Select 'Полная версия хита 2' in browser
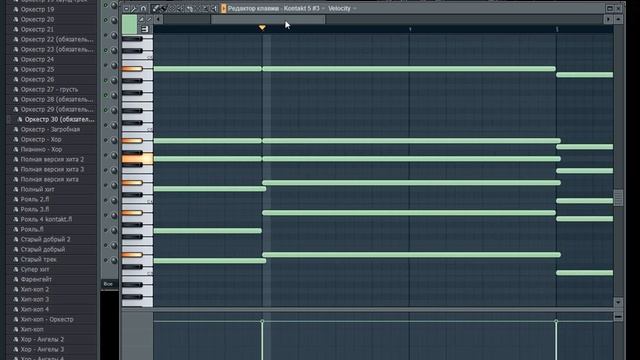Viewport: 640px width, 360px height. [x=52, y=159]
